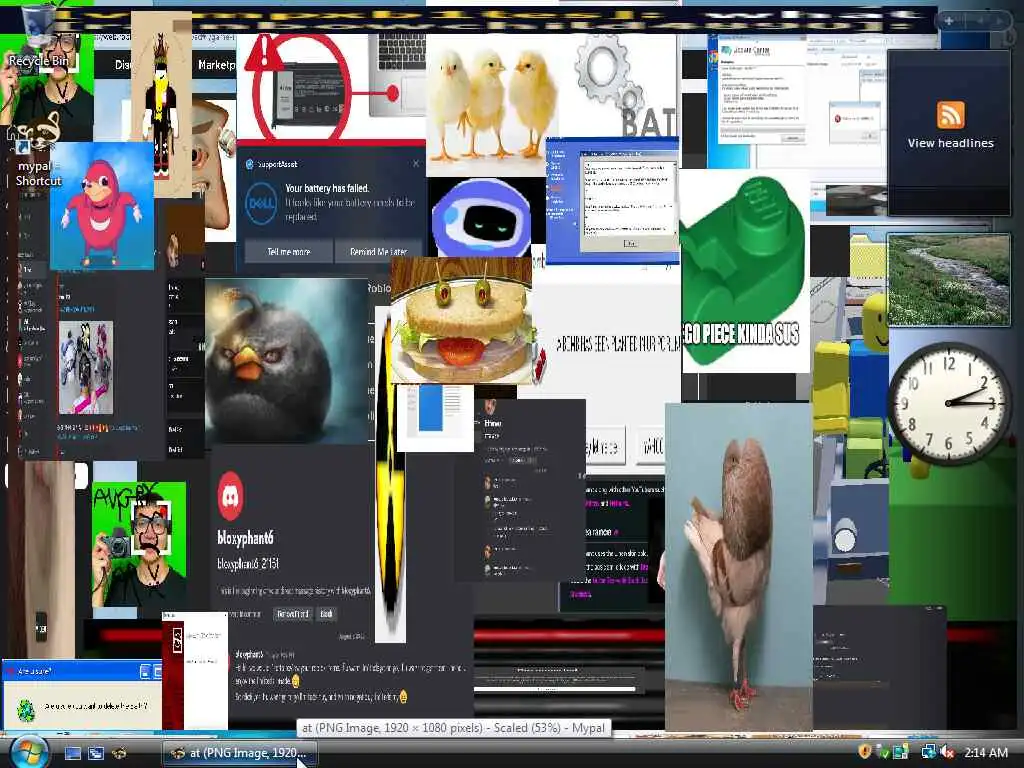This screenshot has height=768, width=1024.
Task: Click the analog clock gadget
Action: 948,403
